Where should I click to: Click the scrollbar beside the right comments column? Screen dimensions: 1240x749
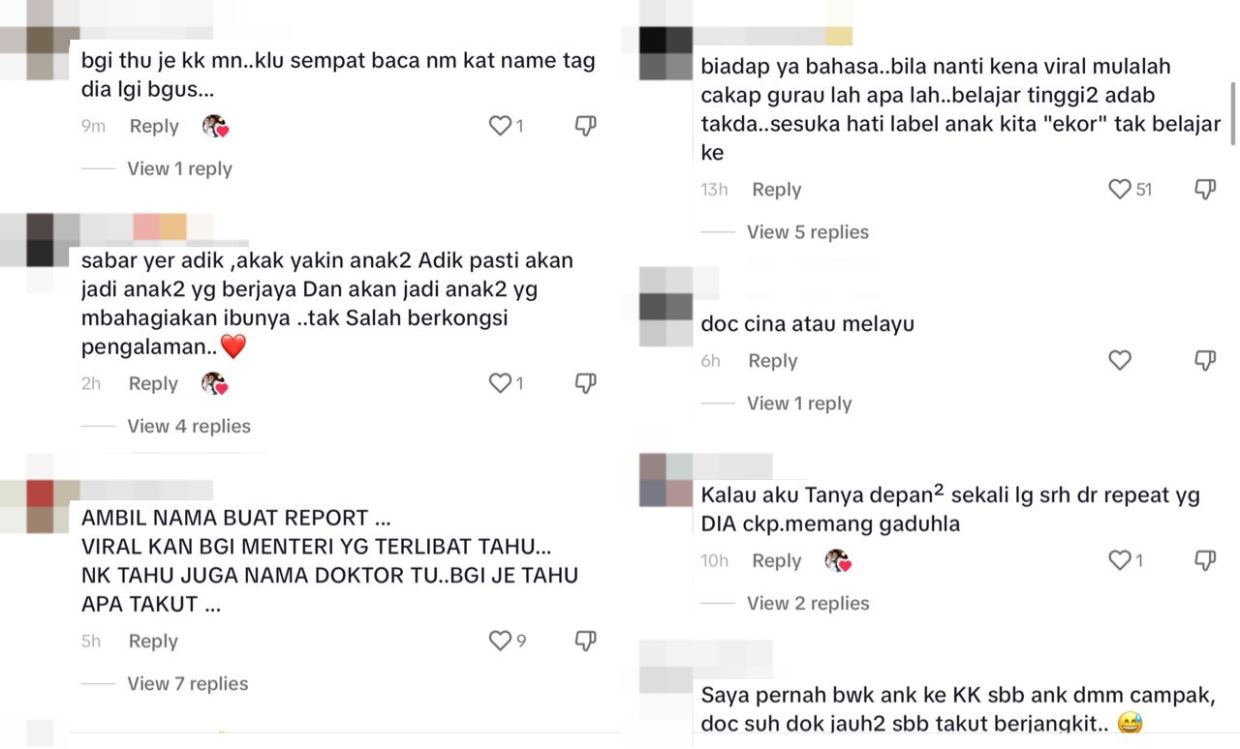[1231, 115]
